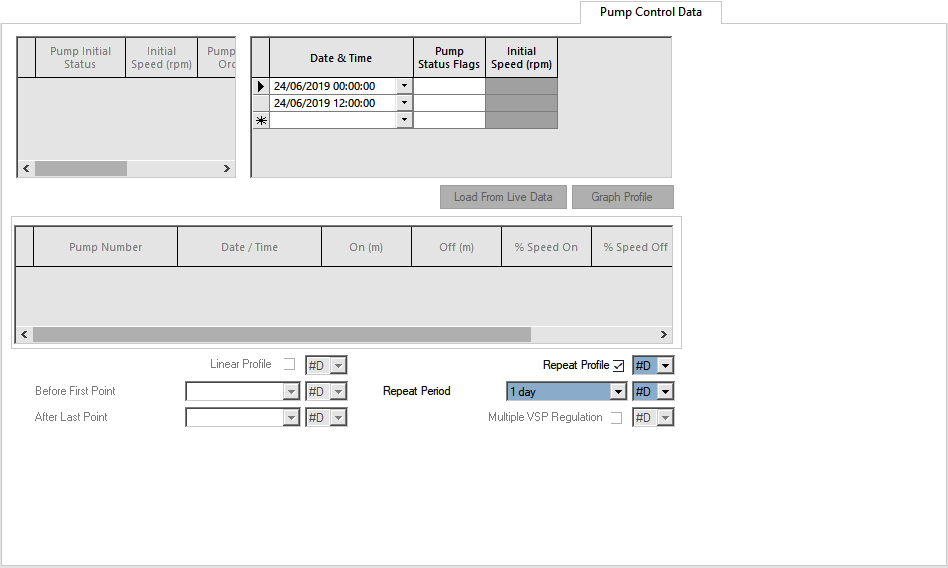This screenshot has width=948, height=568.
Task: Open the #D flag dropdown next to Multiple VSP Regulation
Action: point(665,417)
